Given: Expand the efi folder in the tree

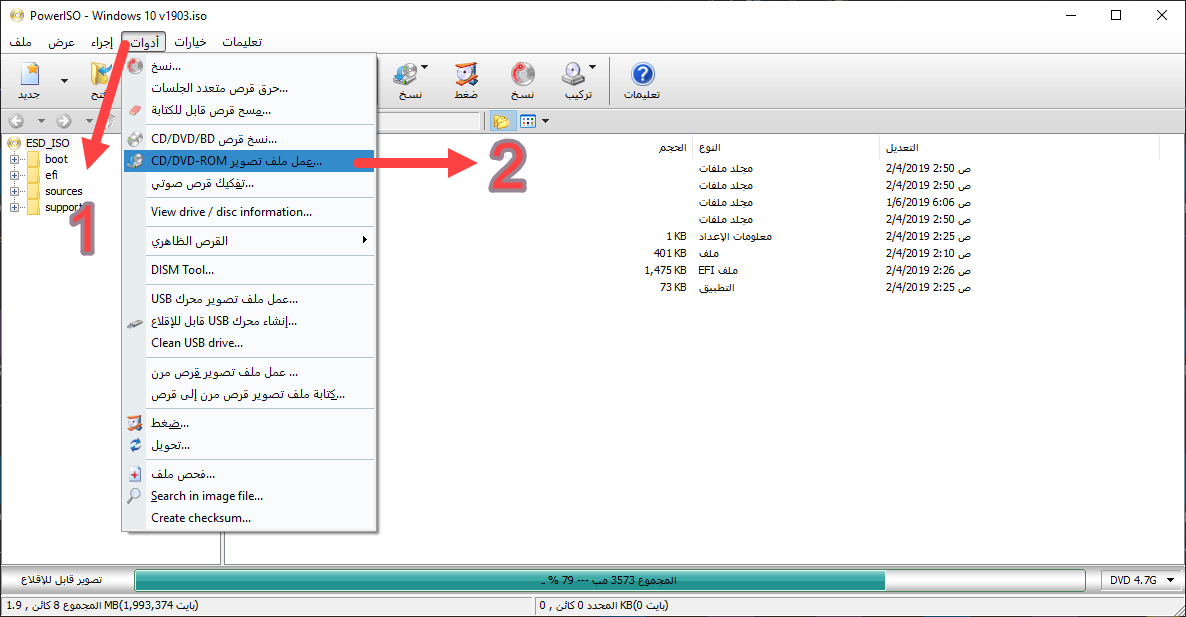Looking at the screenshot, I should click(14, 175).
